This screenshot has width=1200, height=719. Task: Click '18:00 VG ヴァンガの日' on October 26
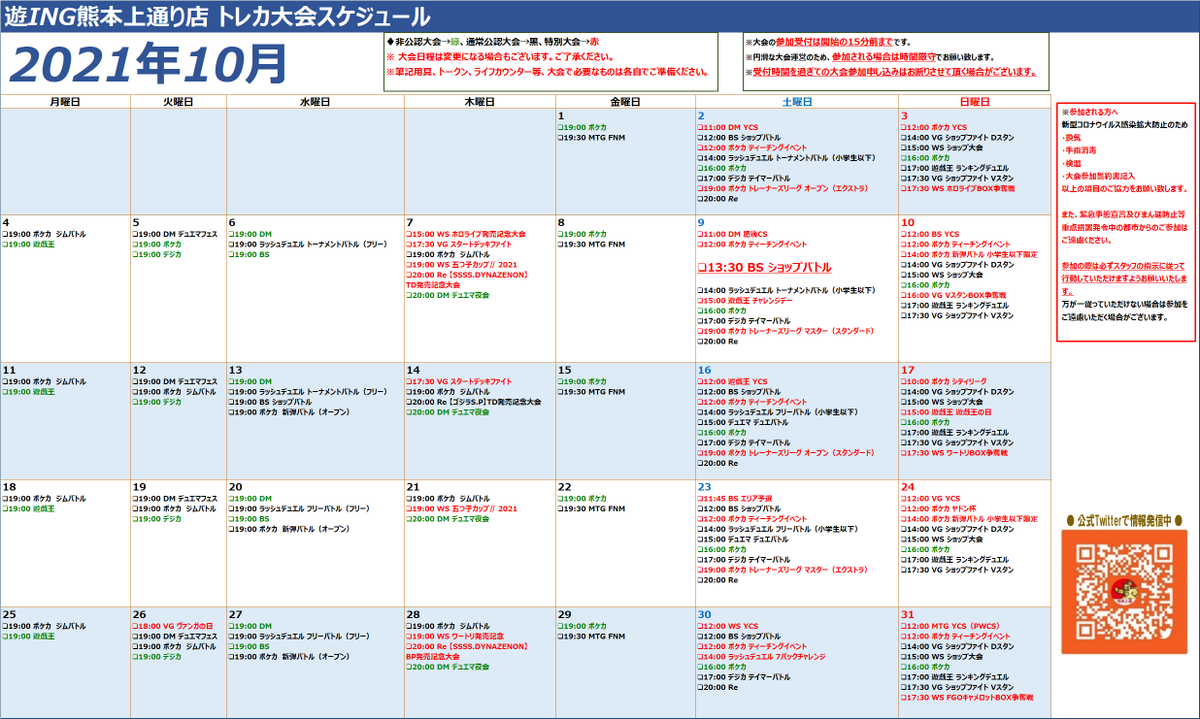(x=174, y=626)
